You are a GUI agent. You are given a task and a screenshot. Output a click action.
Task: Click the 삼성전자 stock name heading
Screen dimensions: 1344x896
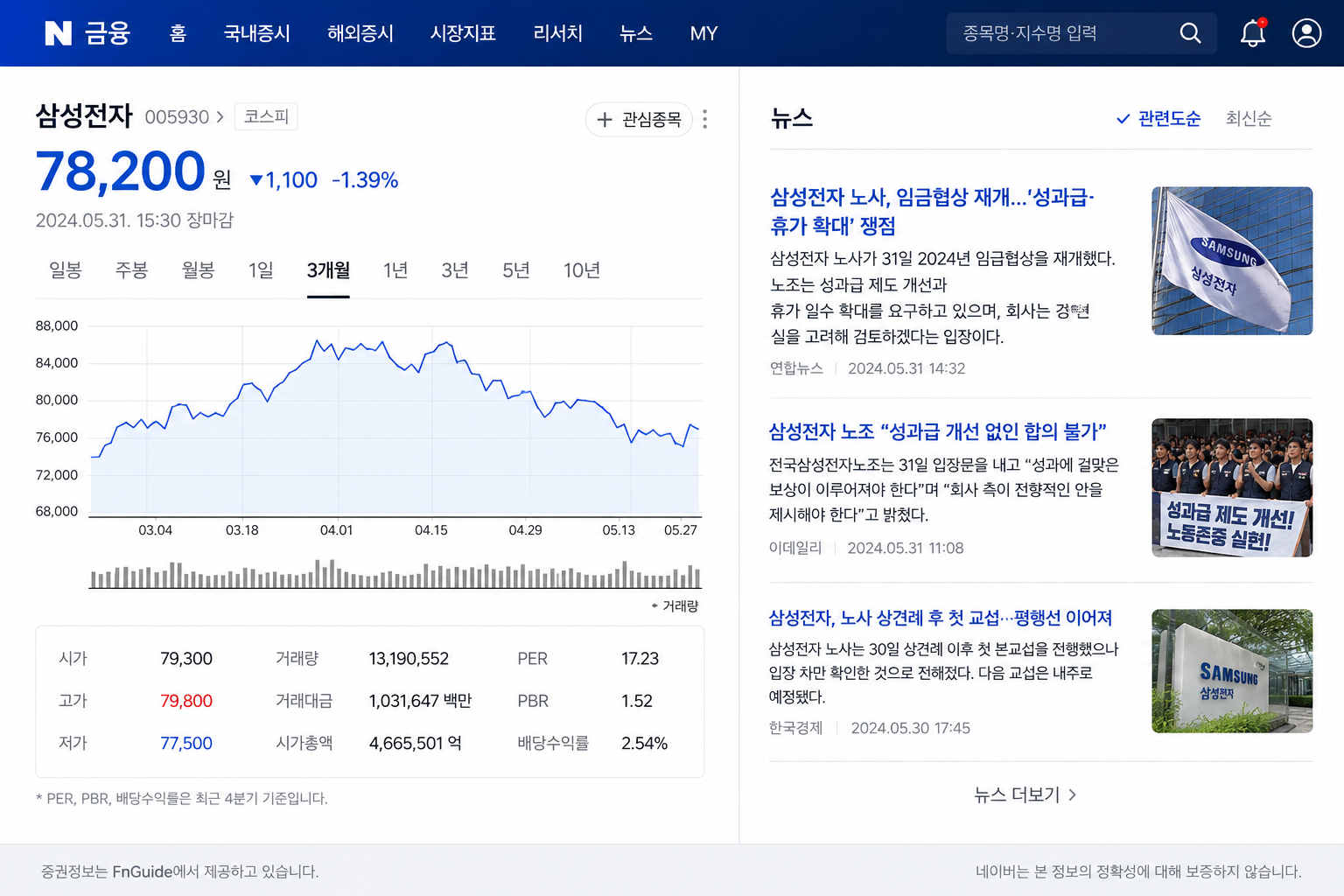point(84,115)
